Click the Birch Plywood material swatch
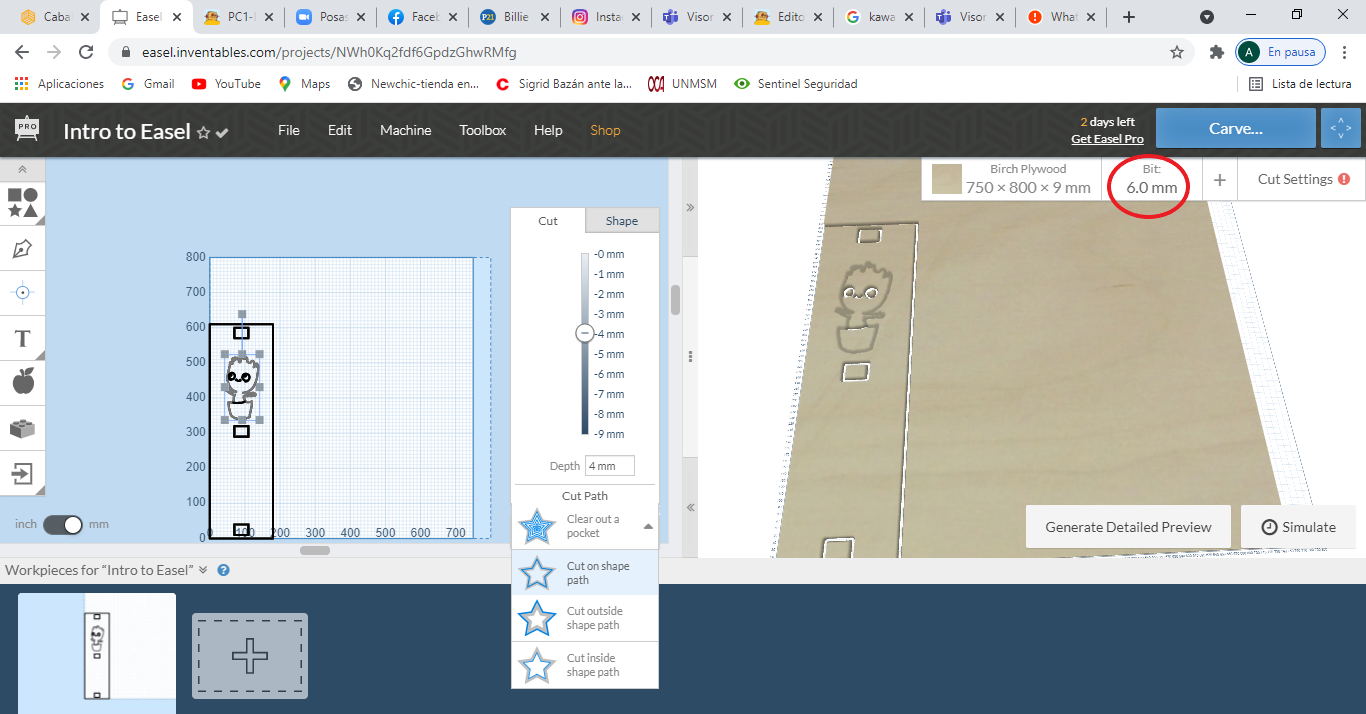The width and height of the screenshot is (1366, 714). (946, 179)
